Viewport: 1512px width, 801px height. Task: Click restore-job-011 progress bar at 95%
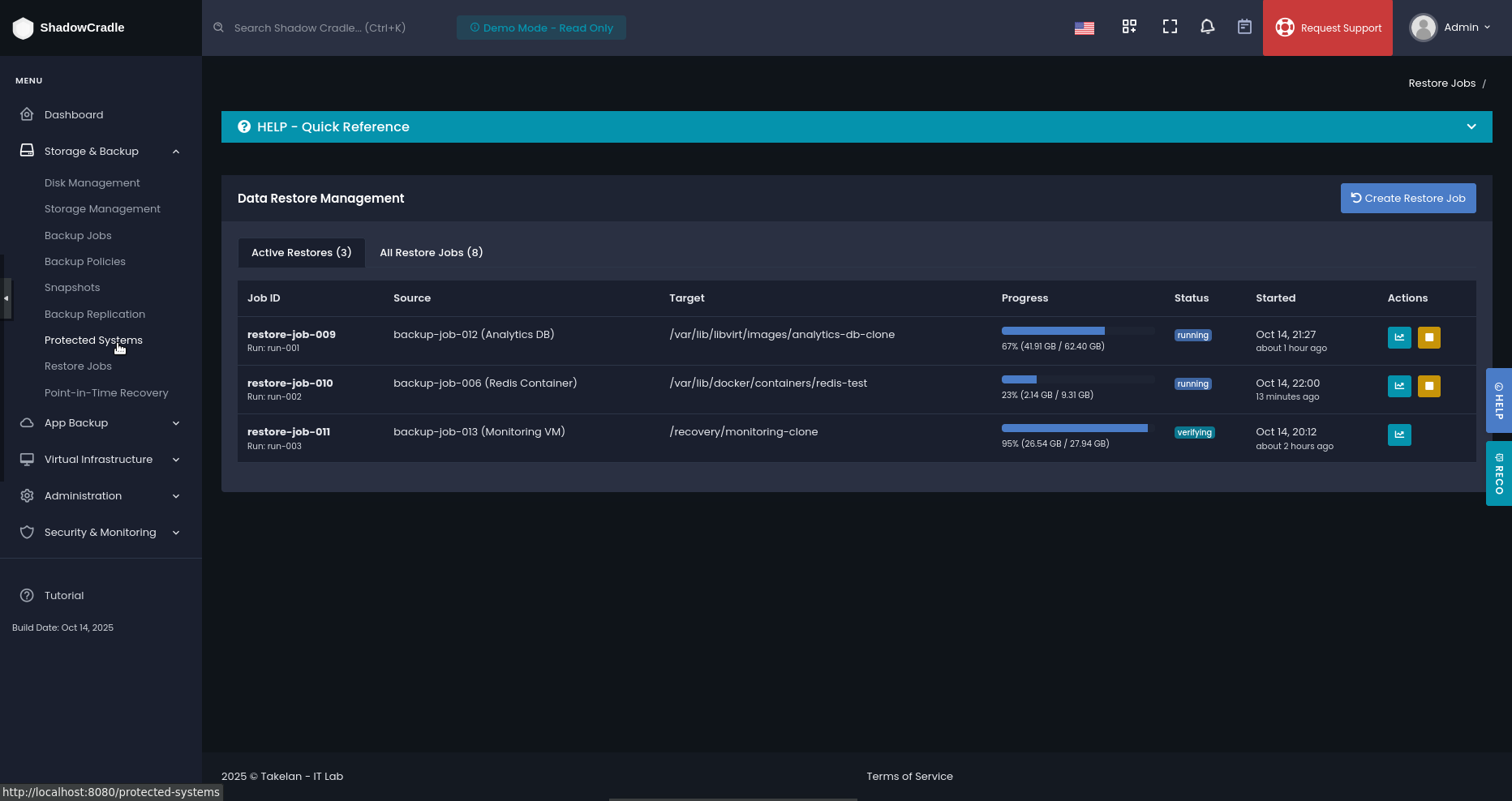point(1078,428)
